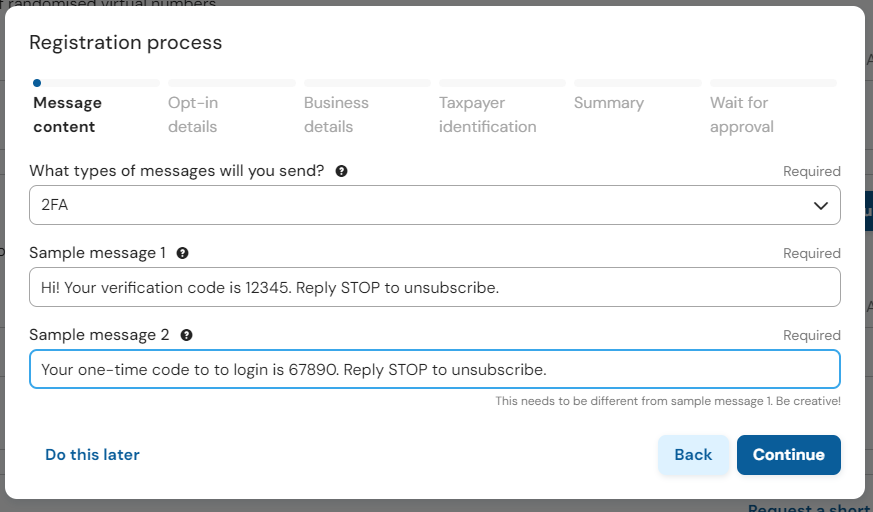Go to the Wait for approval step
The height and width of the screenshot is (512, 873).
742,115
